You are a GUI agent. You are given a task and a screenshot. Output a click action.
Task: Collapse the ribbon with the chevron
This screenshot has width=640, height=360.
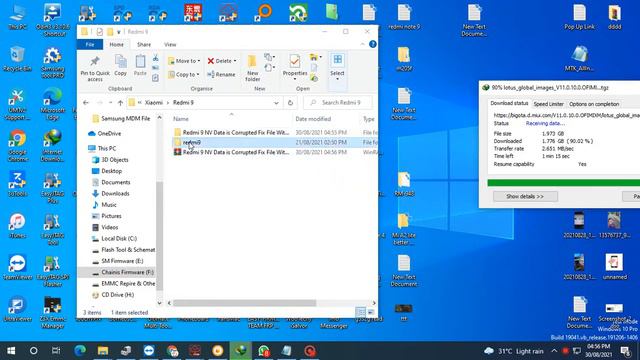(x=362, y=44)
